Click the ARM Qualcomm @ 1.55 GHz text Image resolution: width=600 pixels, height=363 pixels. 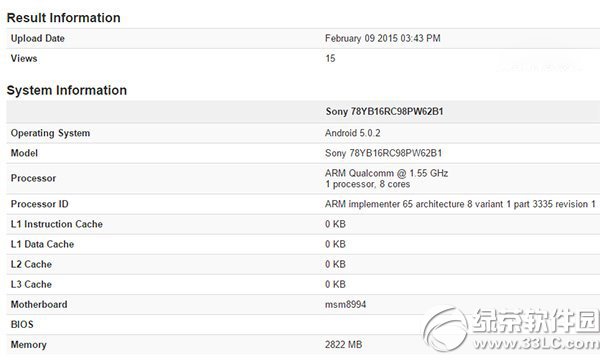pyautogui.click(x=386, y=173)
